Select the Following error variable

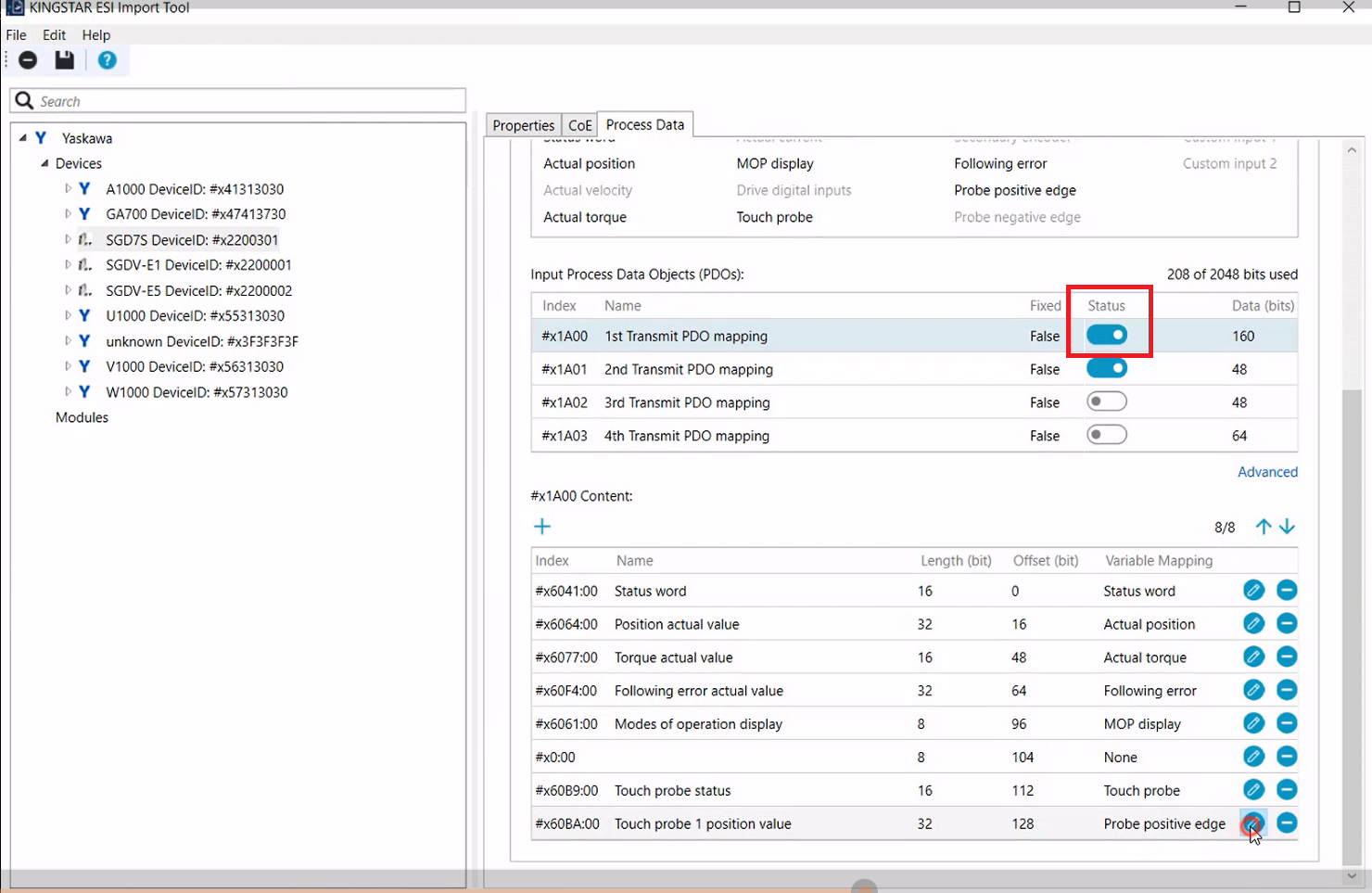tap(1000, 163)
